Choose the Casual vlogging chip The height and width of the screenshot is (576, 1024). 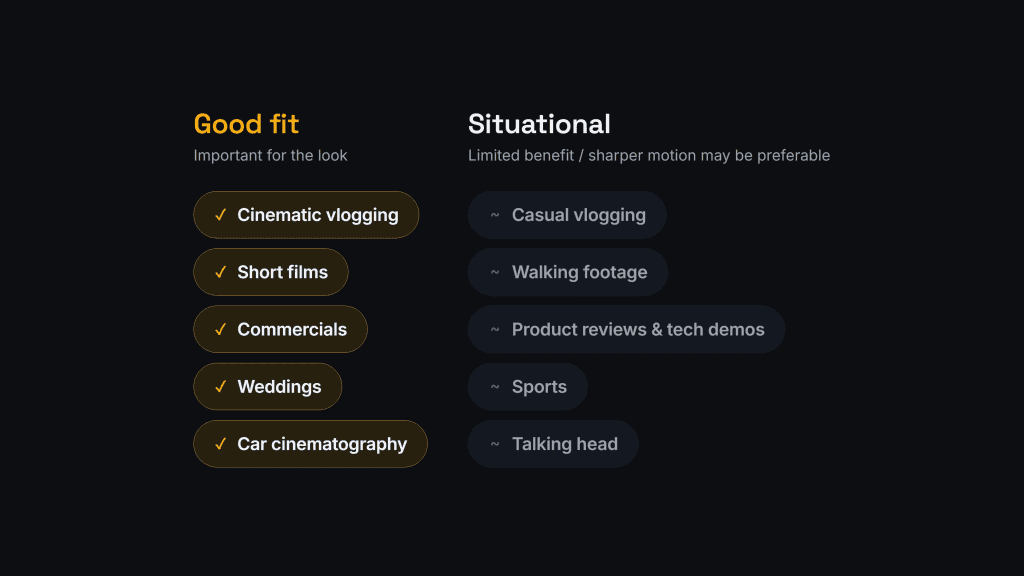click(x=567, y=215)
